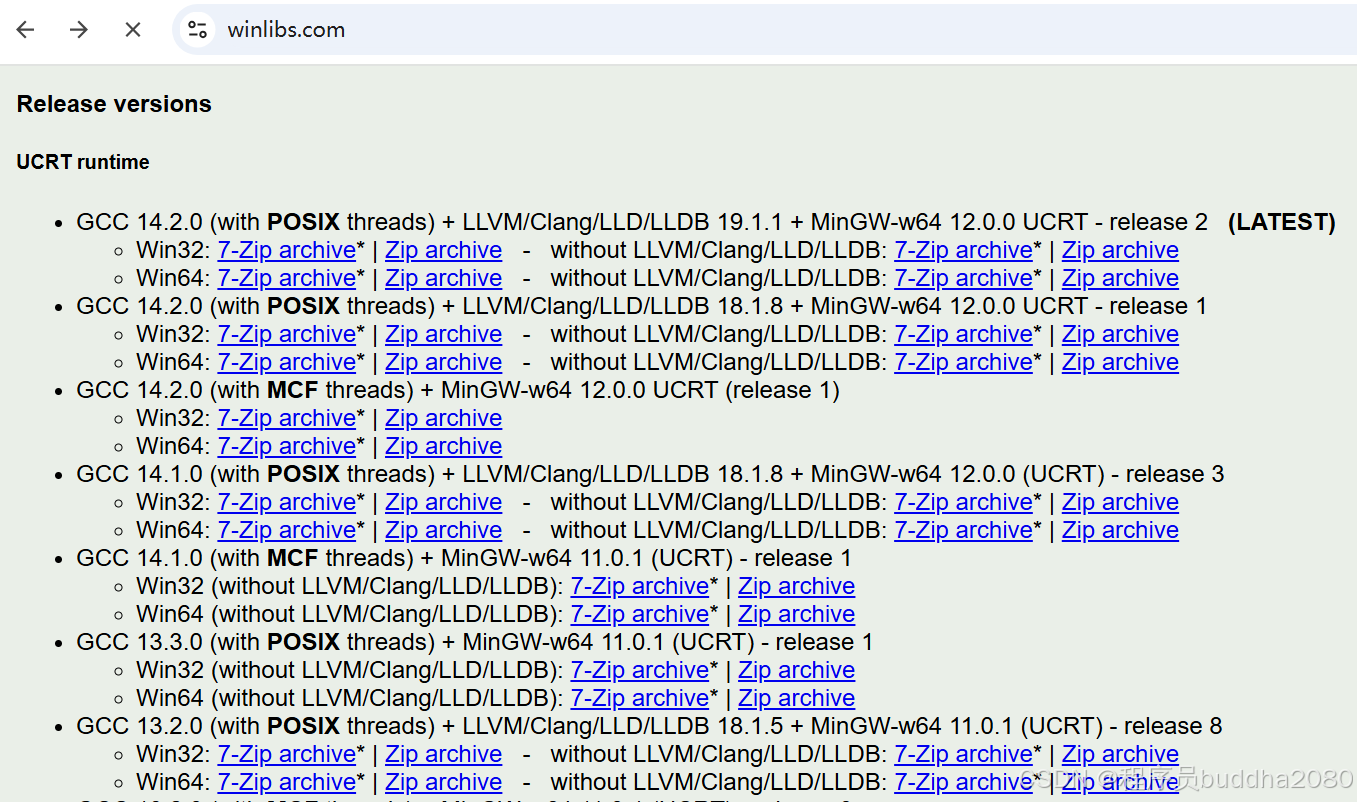Viewport: 1357px width, 802px height.
Task: Download Win32 7-Zip archive for GCC 14.1.0 MCF
Action: (x=640, y=586)
